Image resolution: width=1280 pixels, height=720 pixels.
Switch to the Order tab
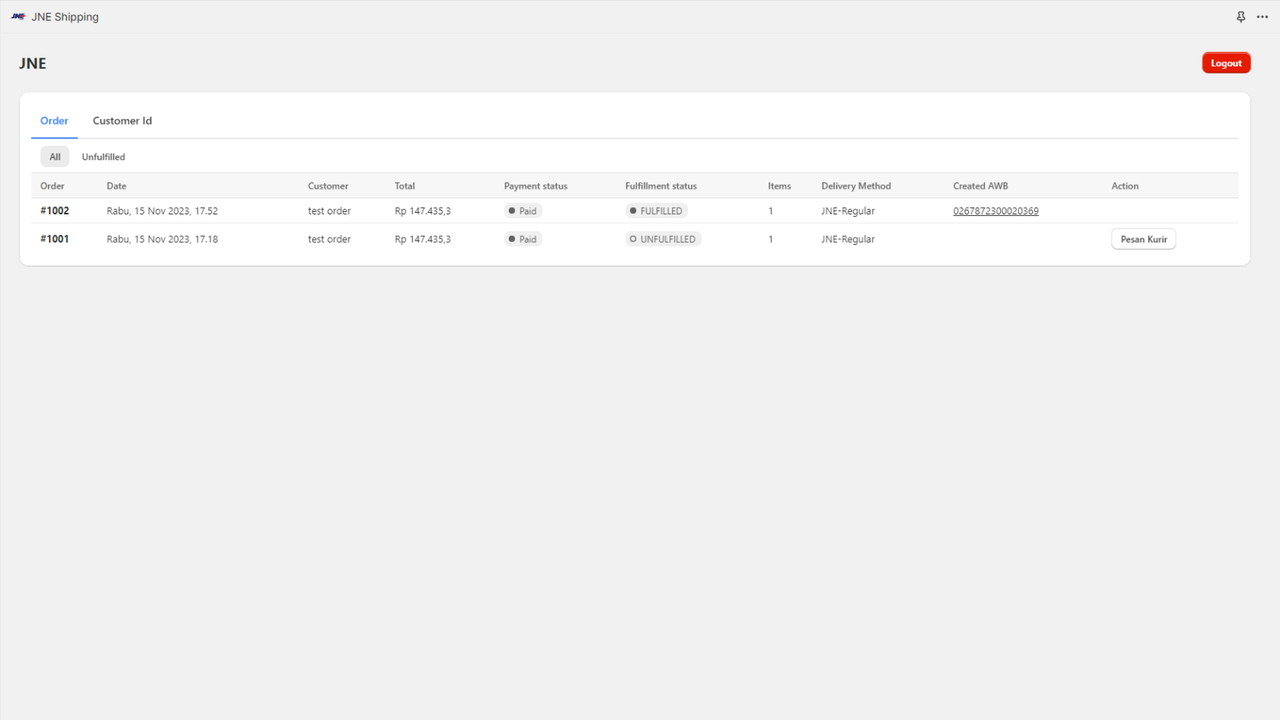(54, 121)
